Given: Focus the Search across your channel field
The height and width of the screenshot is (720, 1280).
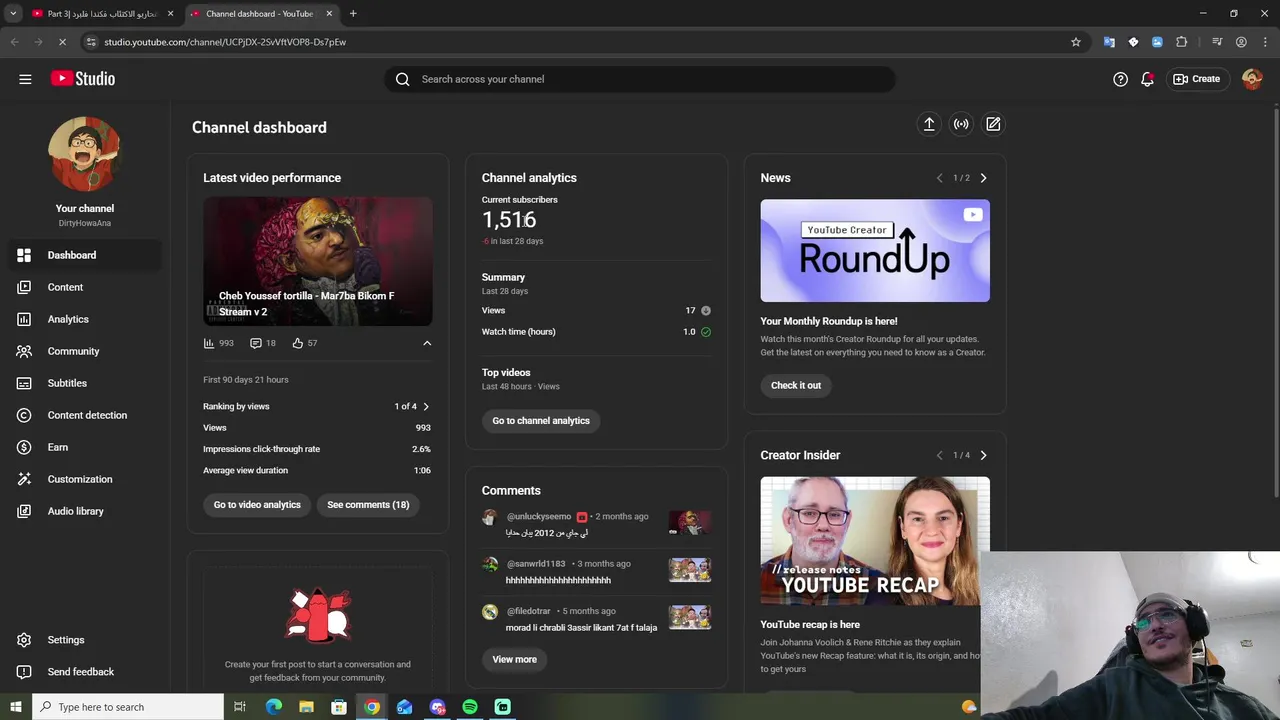Looking at the screenshot, I should coord(640,79).
